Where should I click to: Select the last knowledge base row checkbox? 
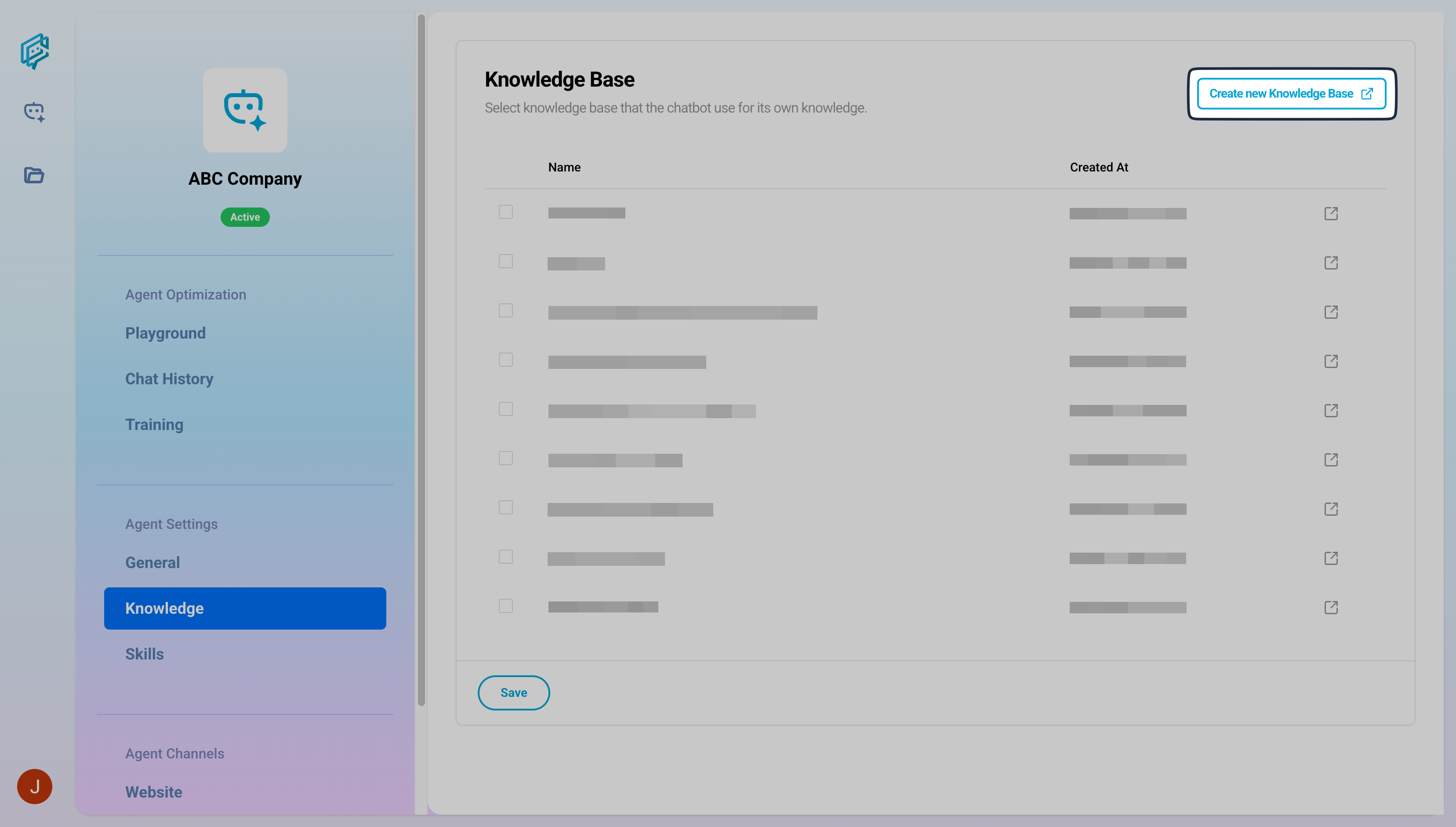pyautogui.click(x=506, y=606)
